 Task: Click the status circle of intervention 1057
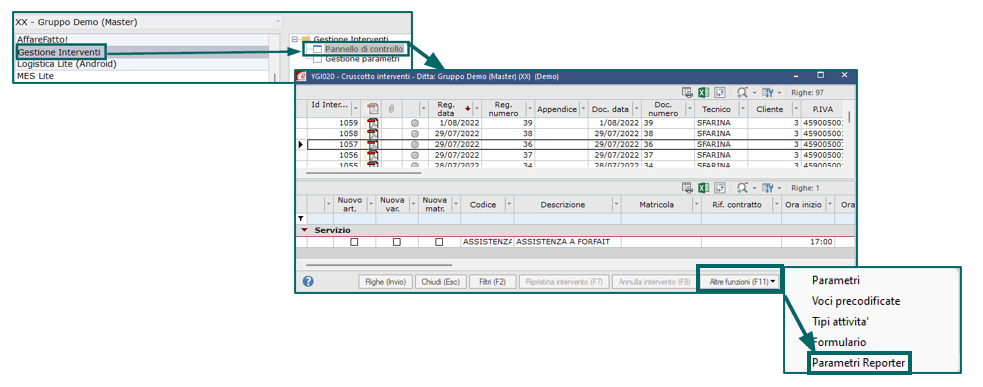(414, 144)
